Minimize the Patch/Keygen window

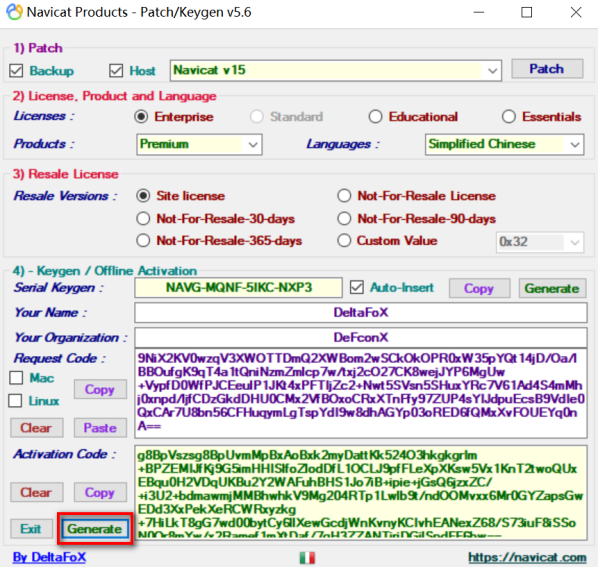pos(479,13)
